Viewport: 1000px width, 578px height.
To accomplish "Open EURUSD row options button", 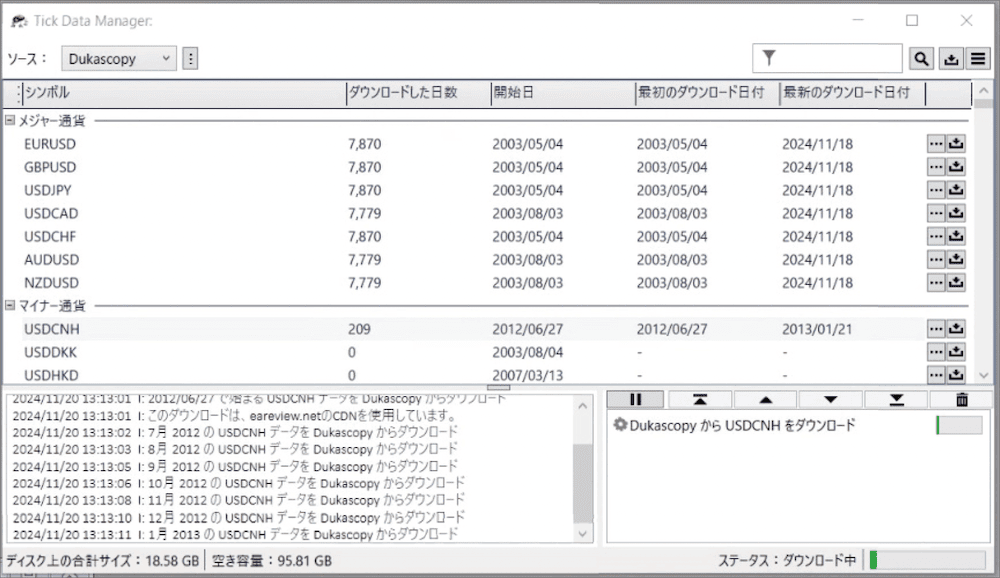I will tap(936, 144).
